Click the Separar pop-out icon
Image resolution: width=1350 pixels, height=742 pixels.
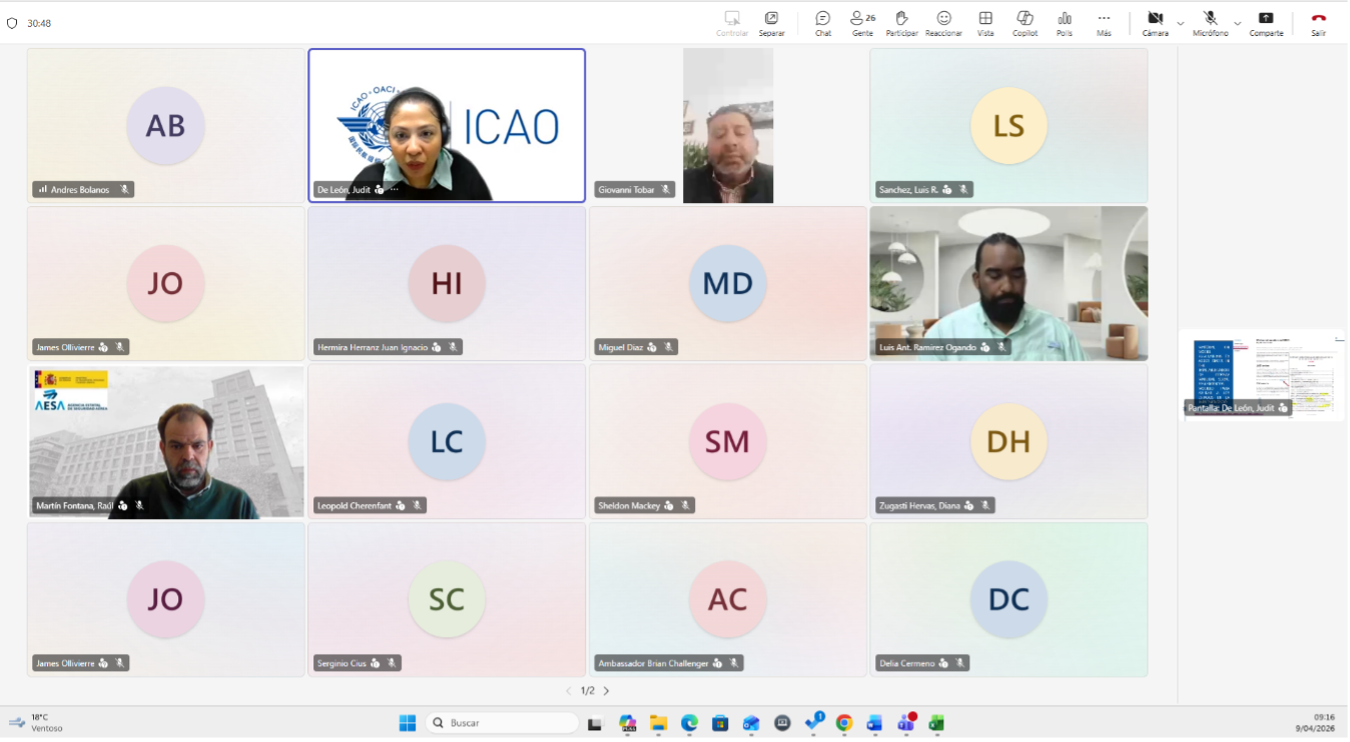point(771,22)
